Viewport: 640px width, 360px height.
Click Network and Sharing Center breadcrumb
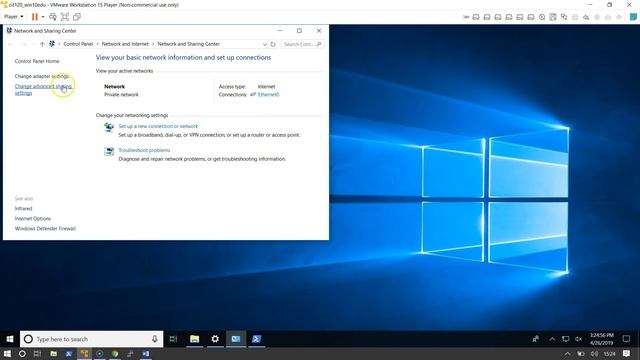click(x=189, y=44)
